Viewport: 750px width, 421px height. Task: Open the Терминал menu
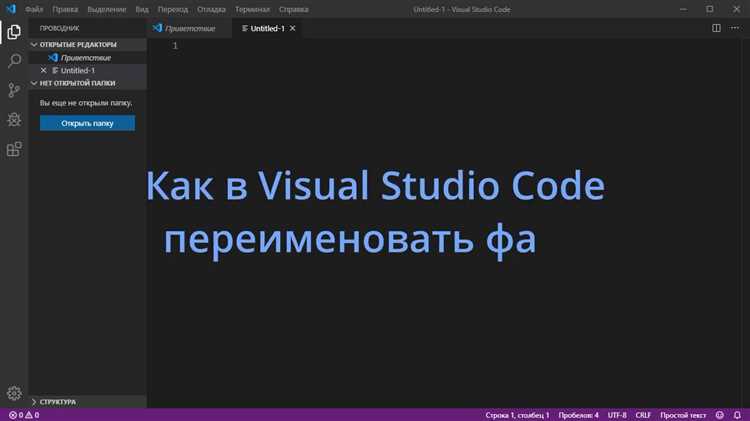(252, 9)
